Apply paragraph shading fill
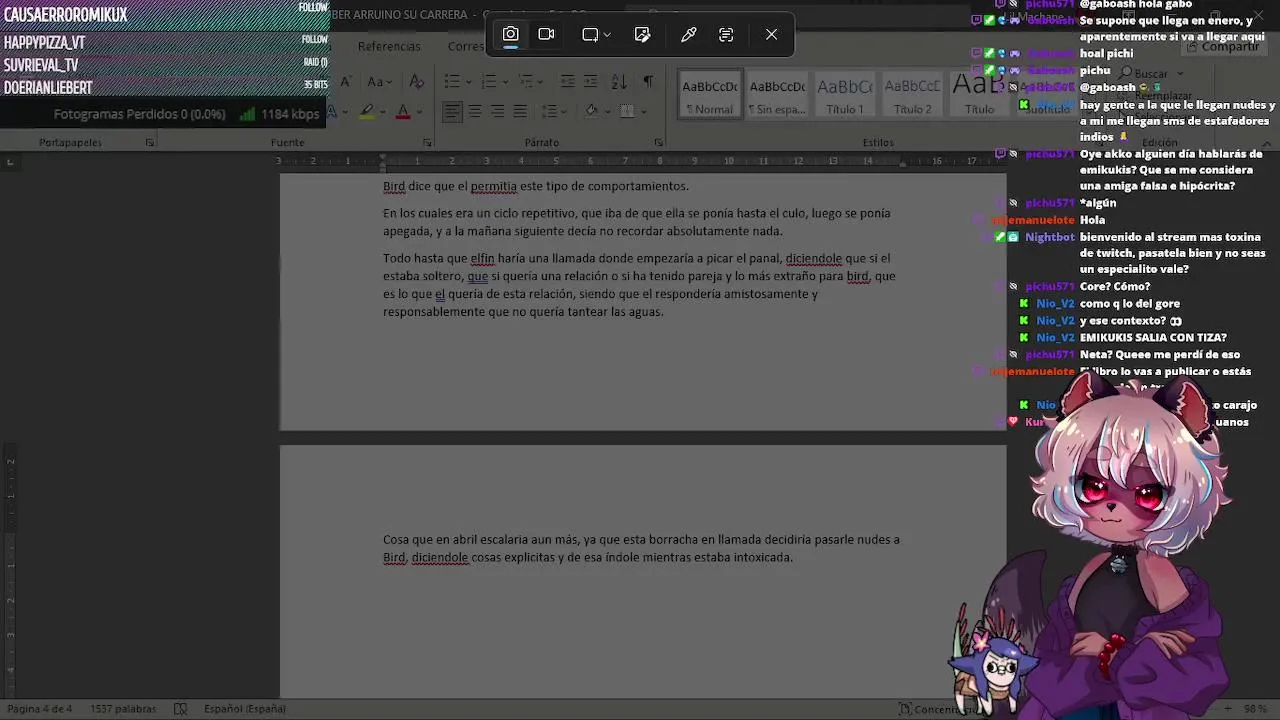The height and width of the screenshot is (720, 1280). tap(590, 111)
